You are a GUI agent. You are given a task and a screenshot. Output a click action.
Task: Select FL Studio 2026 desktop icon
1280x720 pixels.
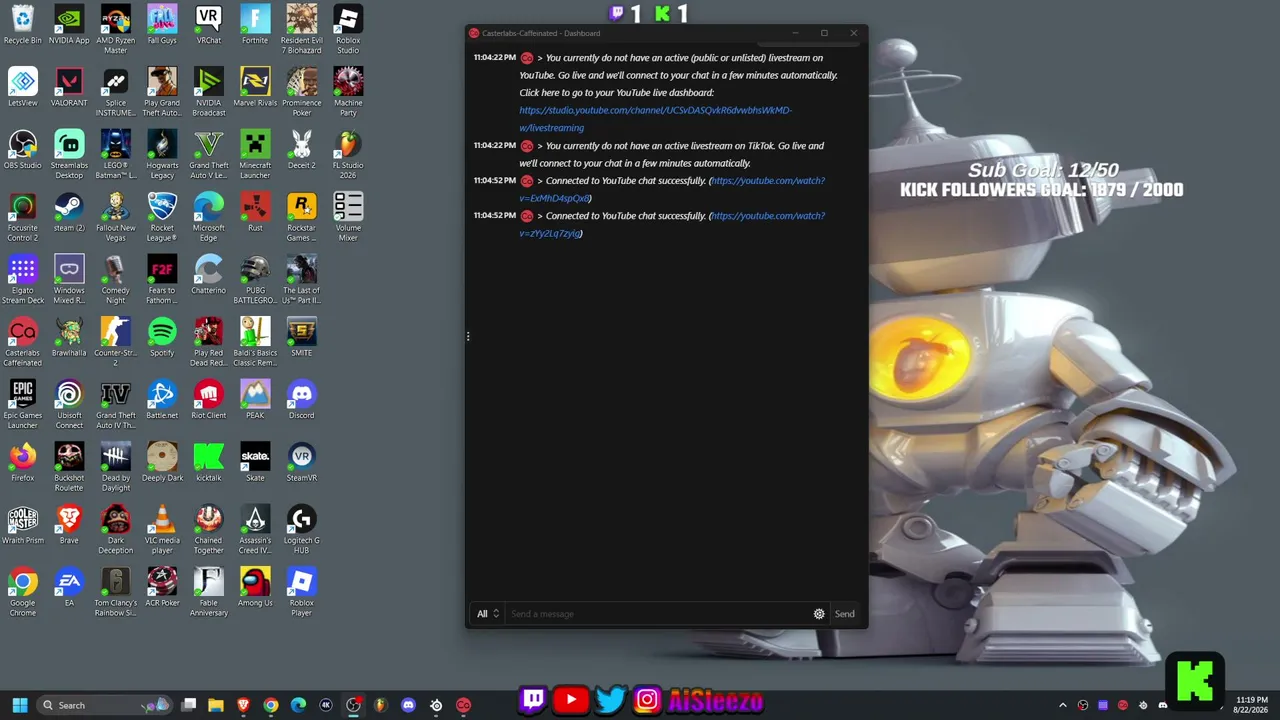348,155
